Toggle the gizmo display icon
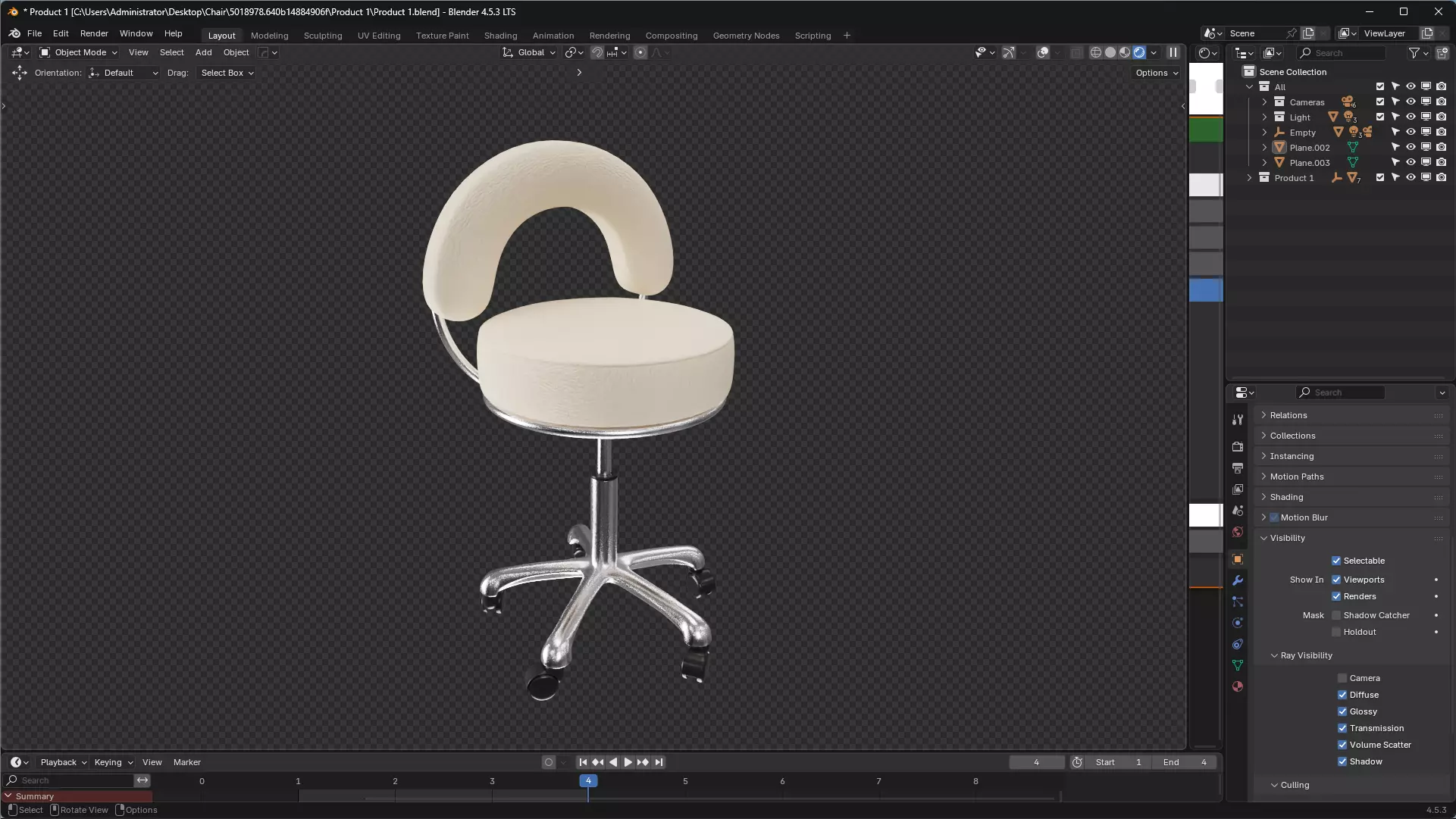Viewport: 1456px width, 819px height. coord(1009,52)
